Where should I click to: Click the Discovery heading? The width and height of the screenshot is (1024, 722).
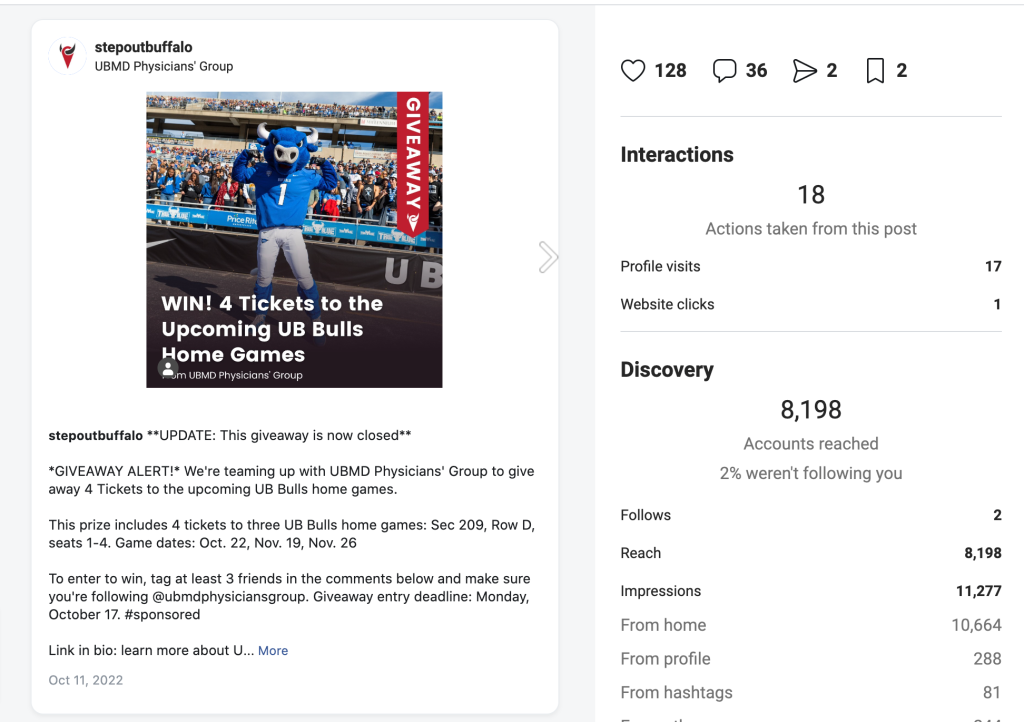tap(667, 369)
